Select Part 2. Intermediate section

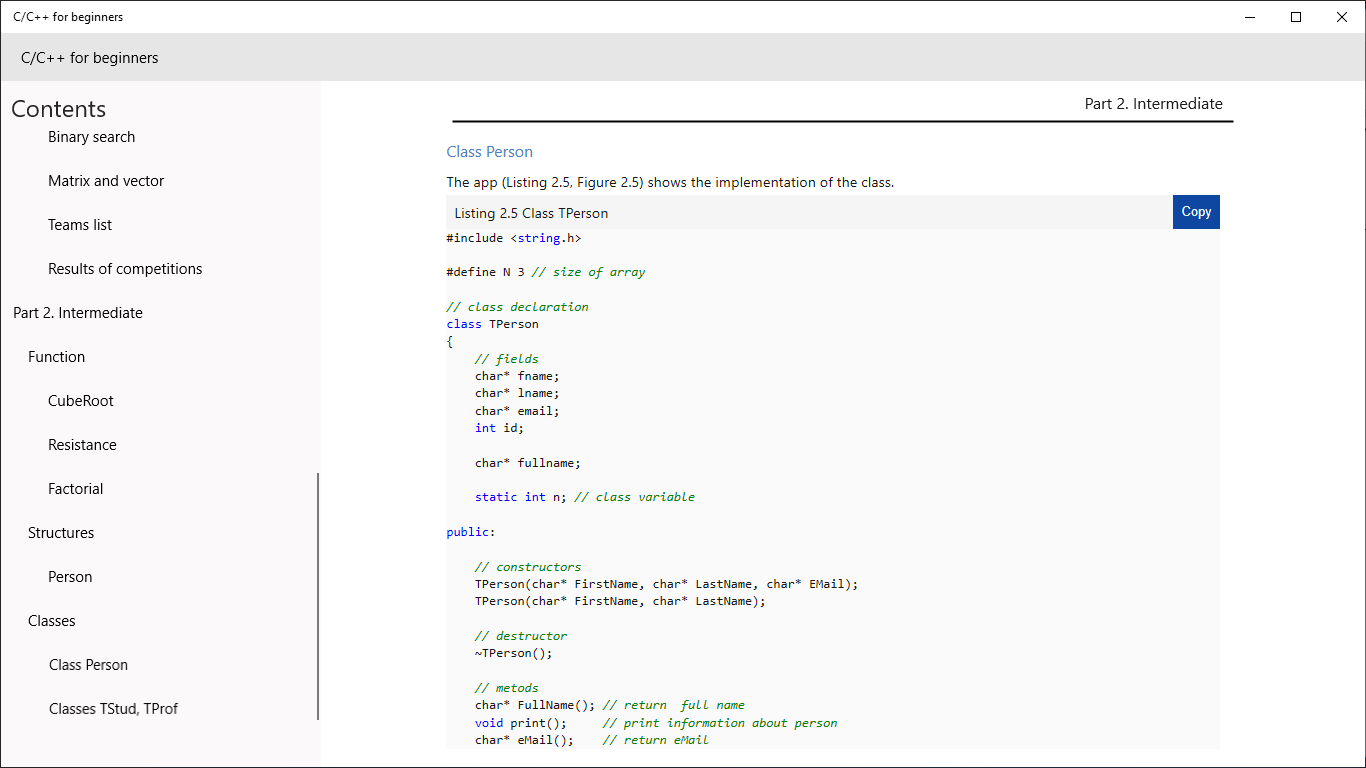click(x=78, y=312)
